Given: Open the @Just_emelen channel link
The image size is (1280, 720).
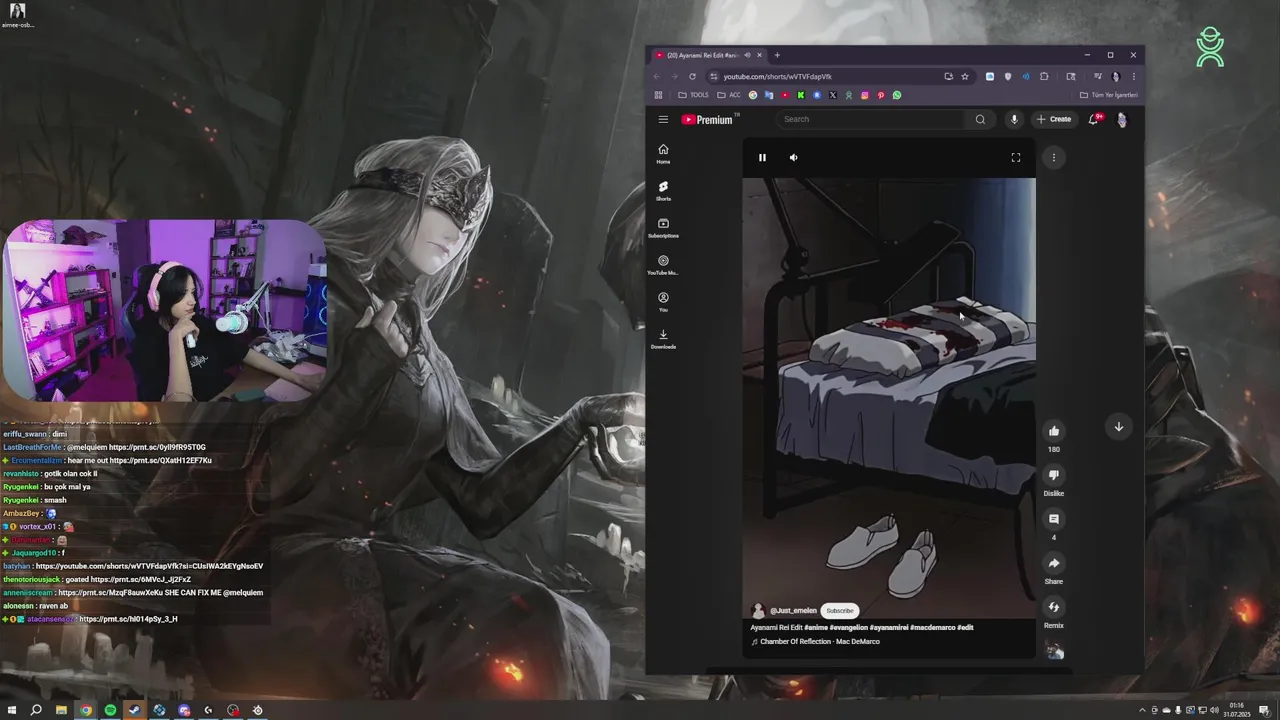Looking at the screenshot, I should (793, 611).
